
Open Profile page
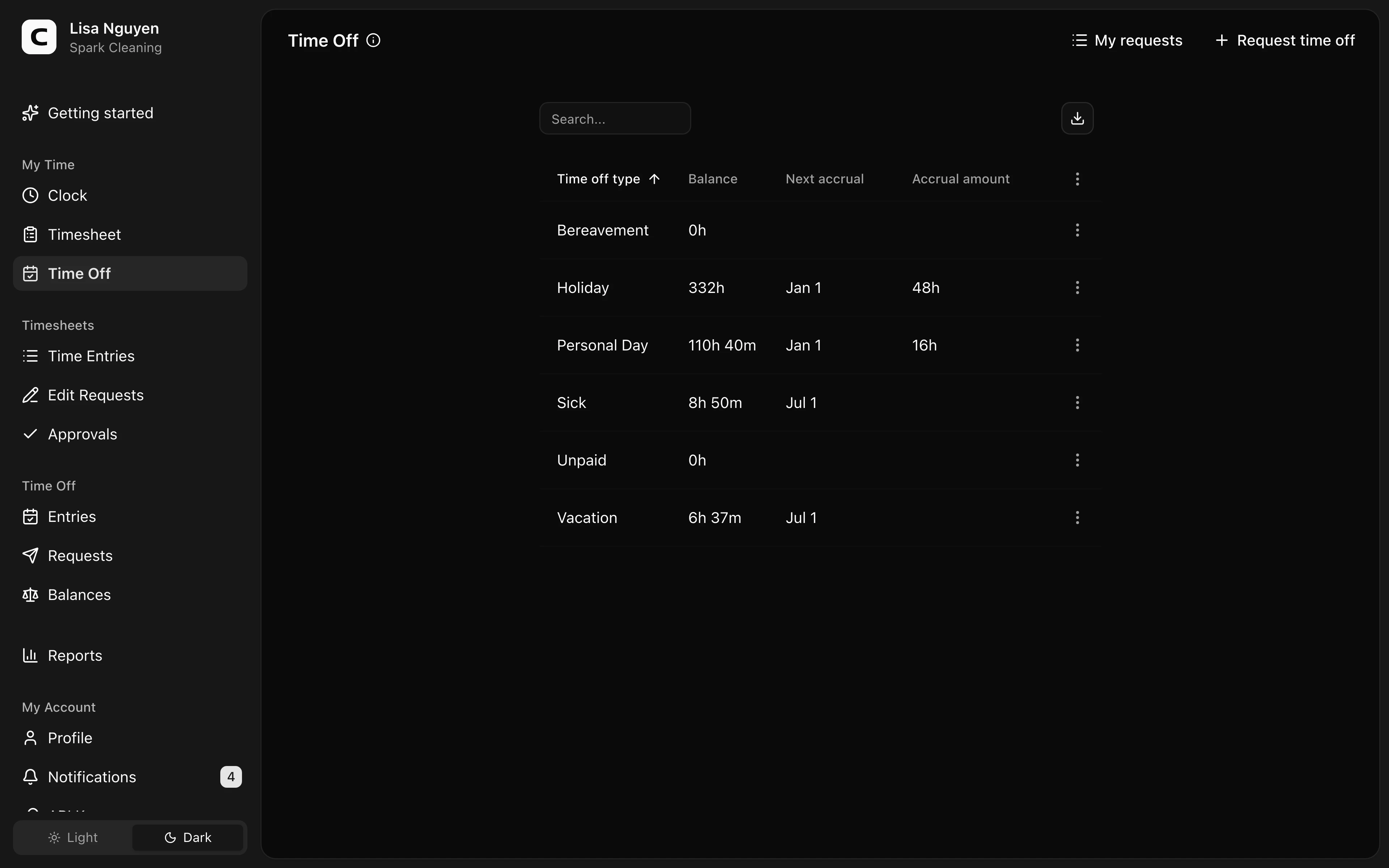pos(130,738)
